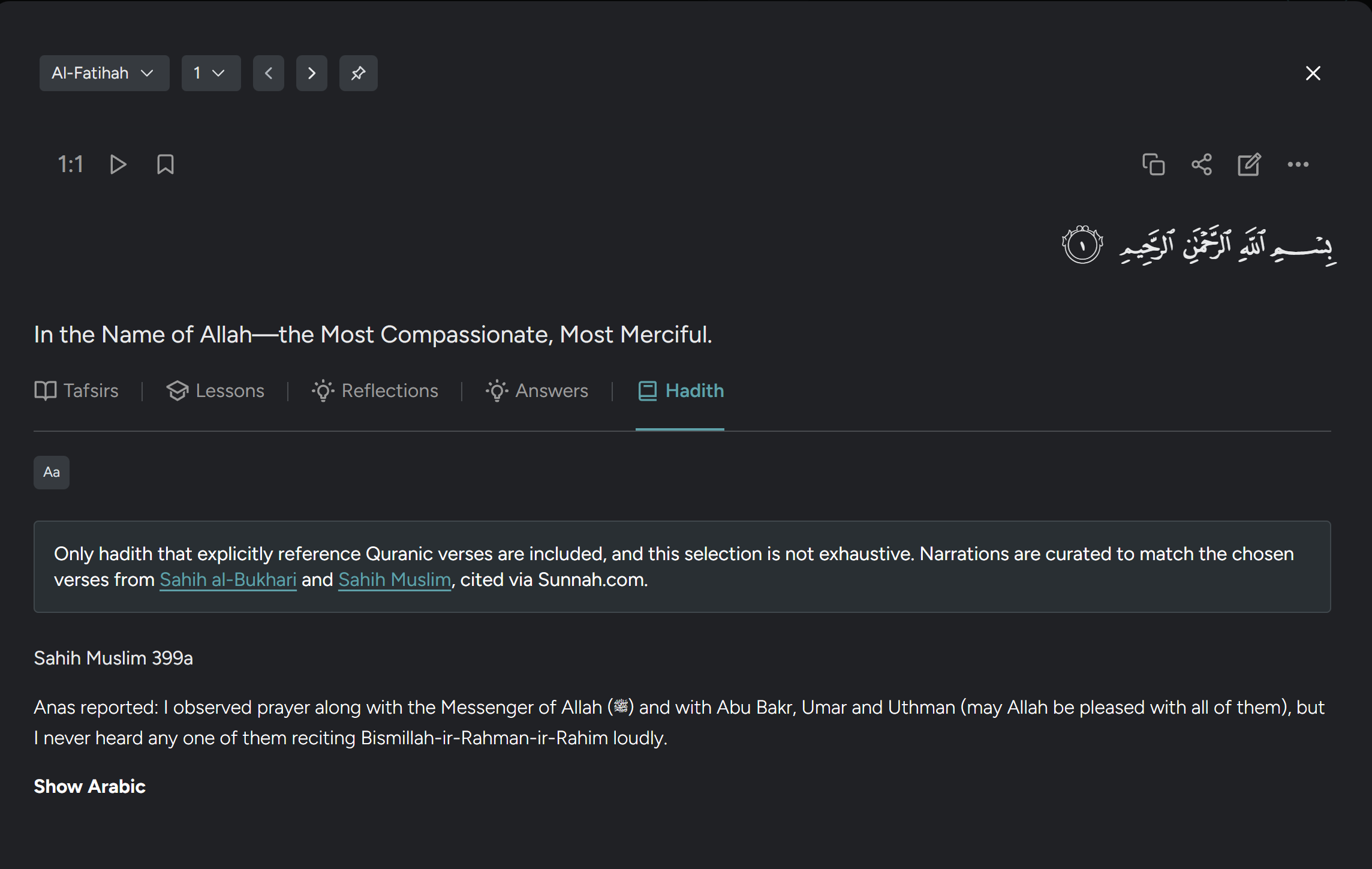Copy the verse text
Image resolution: width=1372 pixels, height=869 pixels.
click(1153, 164)
